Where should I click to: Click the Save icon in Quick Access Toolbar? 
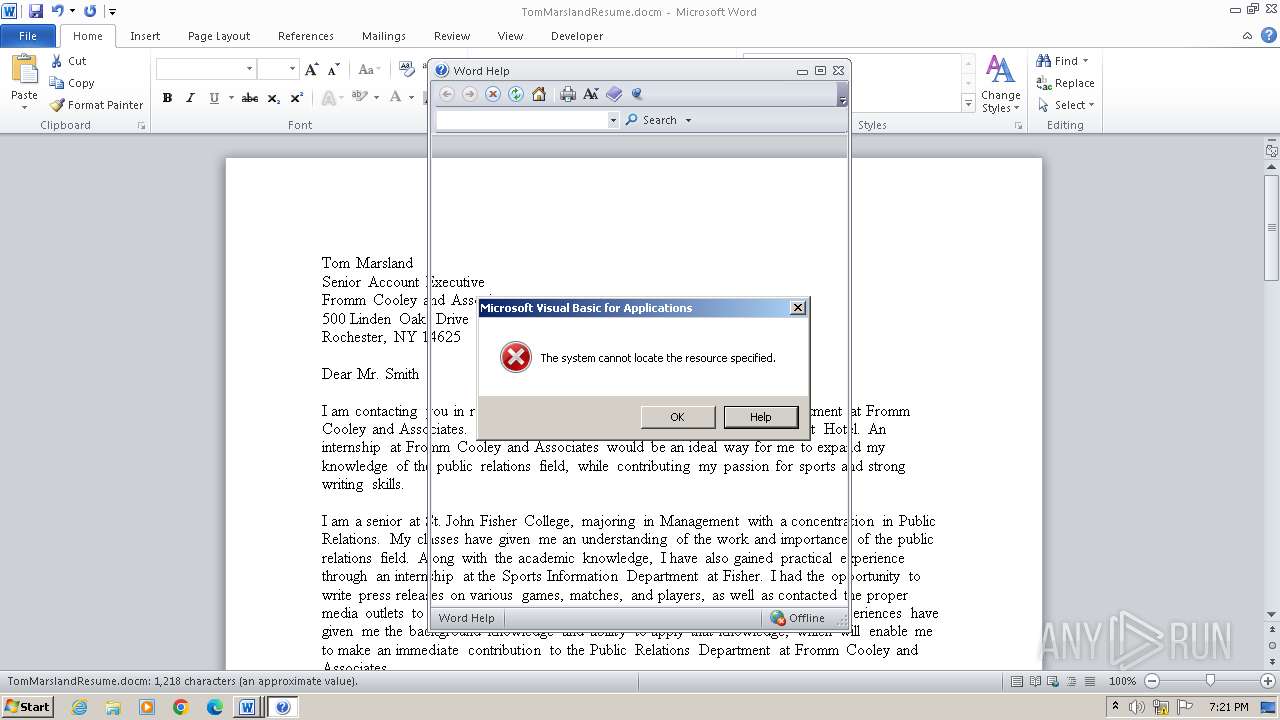[x=36, y=11]
